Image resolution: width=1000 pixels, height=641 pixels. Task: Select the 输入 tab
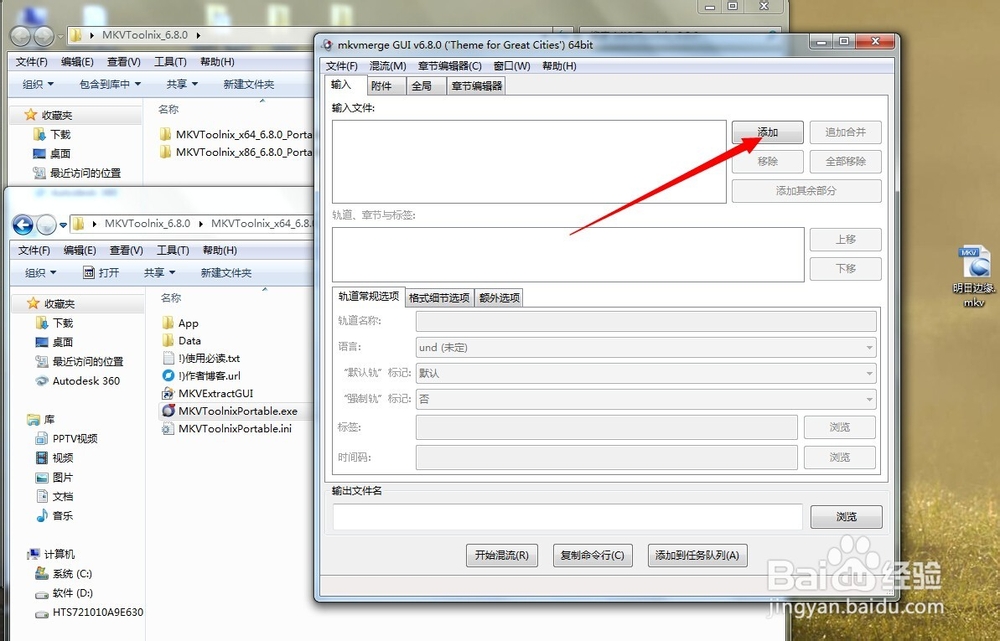[x=346, y=85]
